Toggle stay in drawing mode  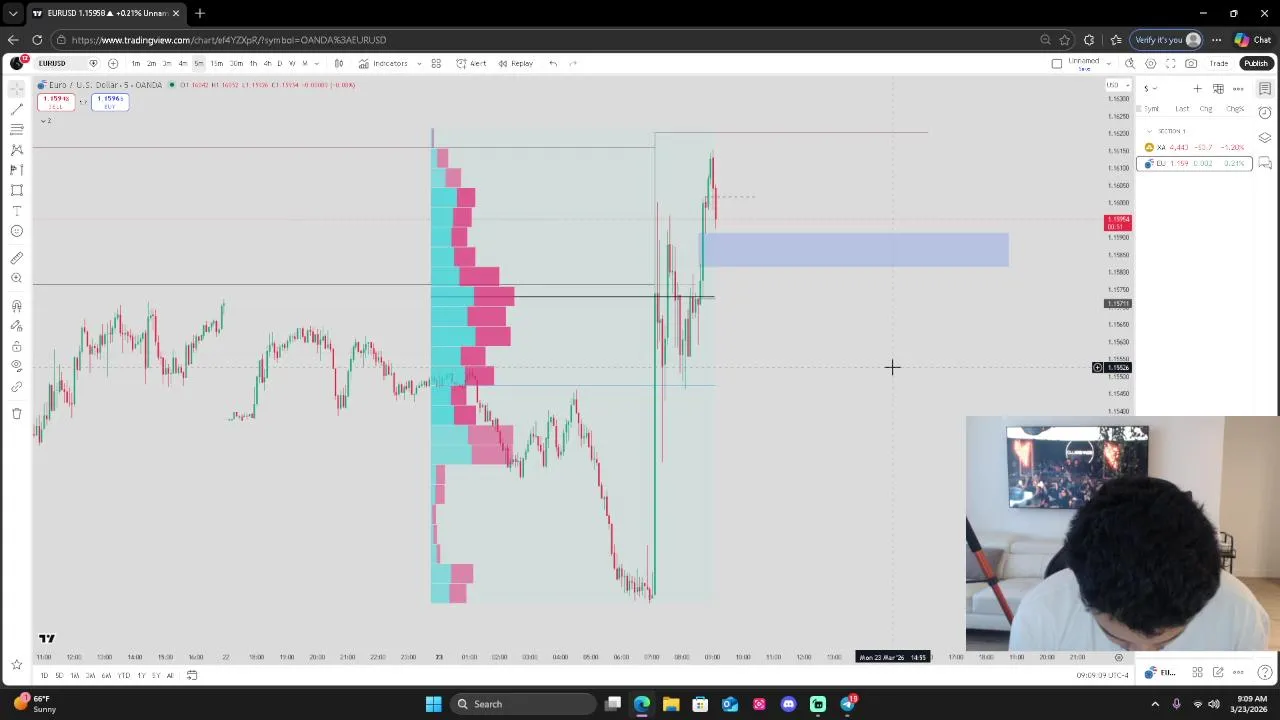[x=17, y=326]
